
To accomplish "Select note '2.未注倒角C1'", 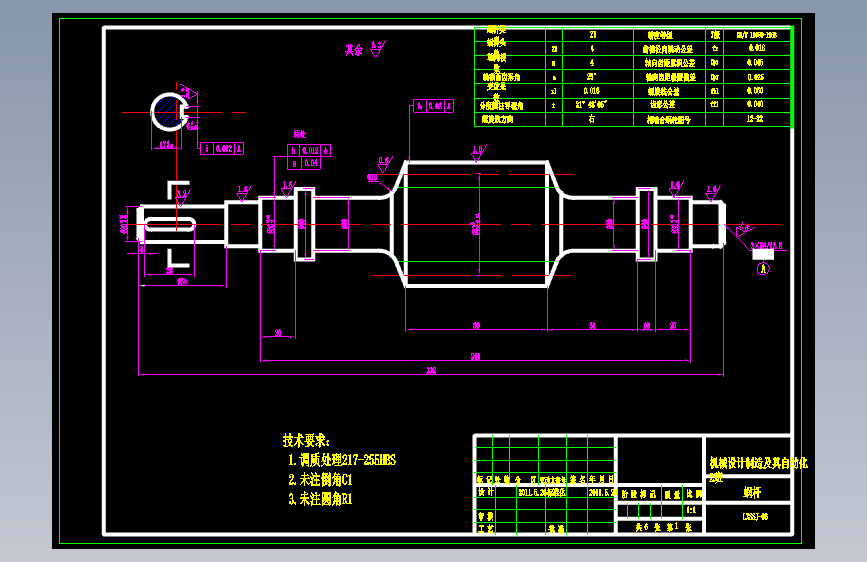I will coord(320,479).
